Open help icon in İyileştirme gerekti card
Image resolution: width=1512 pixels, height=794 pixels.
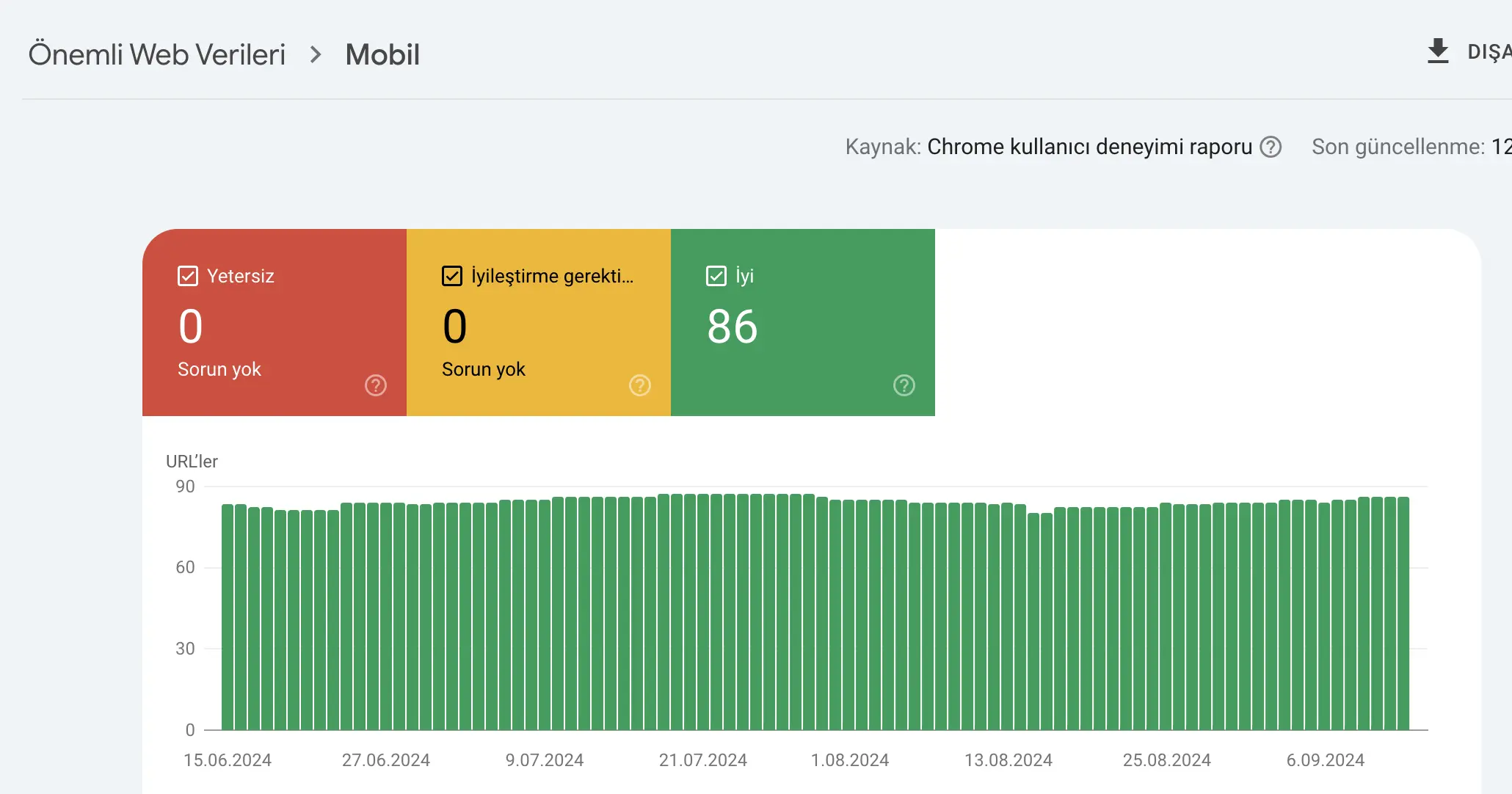click(640, 385)
